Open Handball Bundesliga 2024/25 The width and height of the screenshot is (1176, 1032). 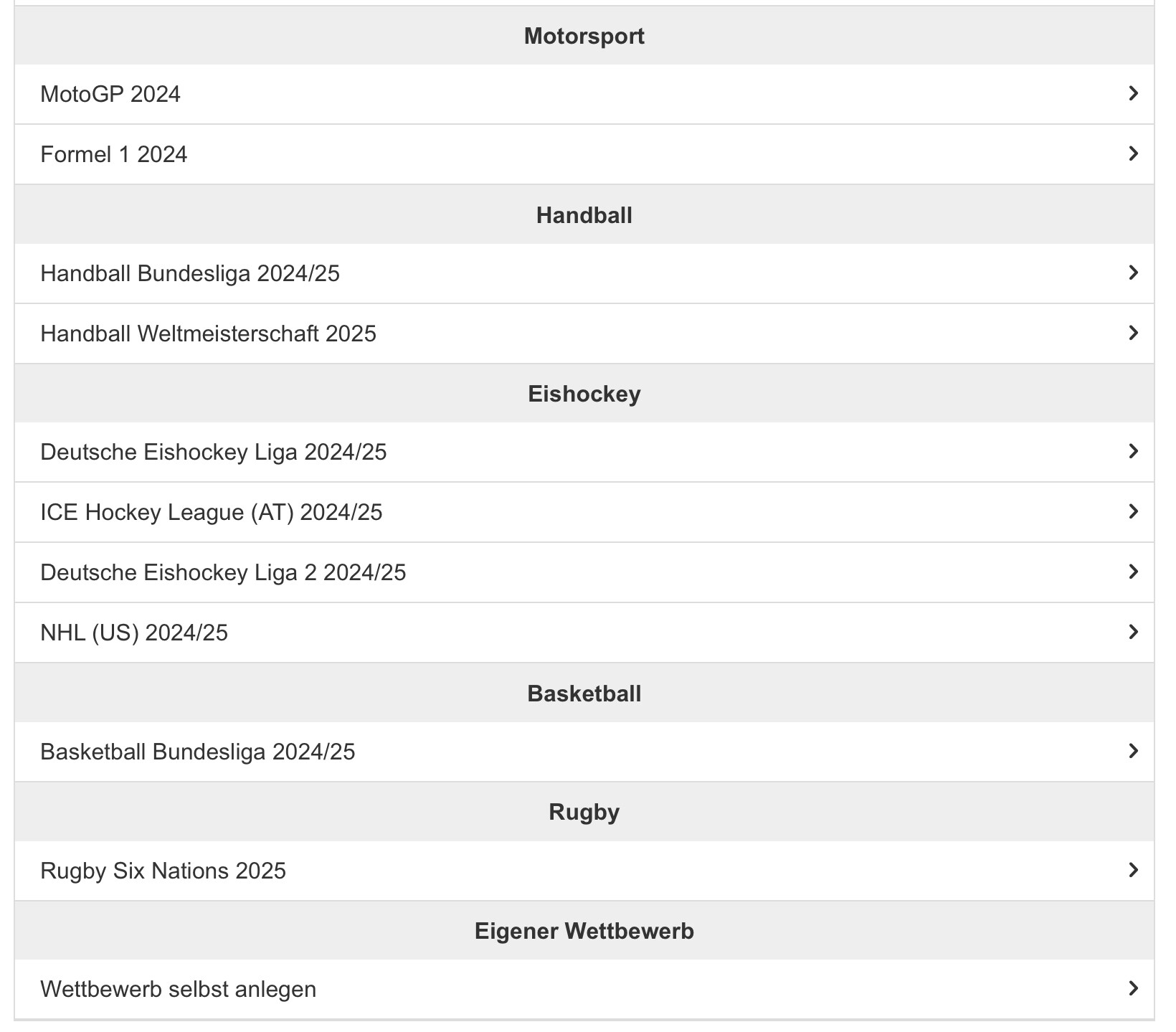coord(190,273)
